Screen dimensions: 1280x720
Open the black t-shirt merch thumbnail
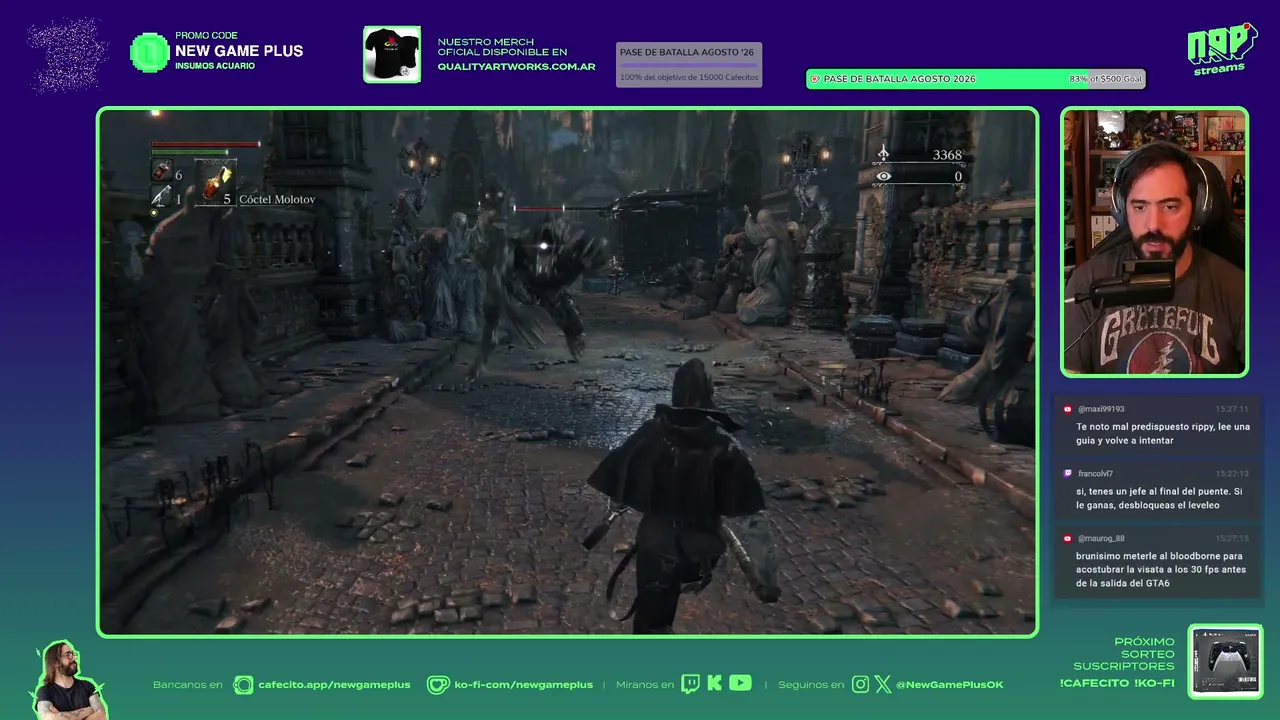click(x=392, y=54)
